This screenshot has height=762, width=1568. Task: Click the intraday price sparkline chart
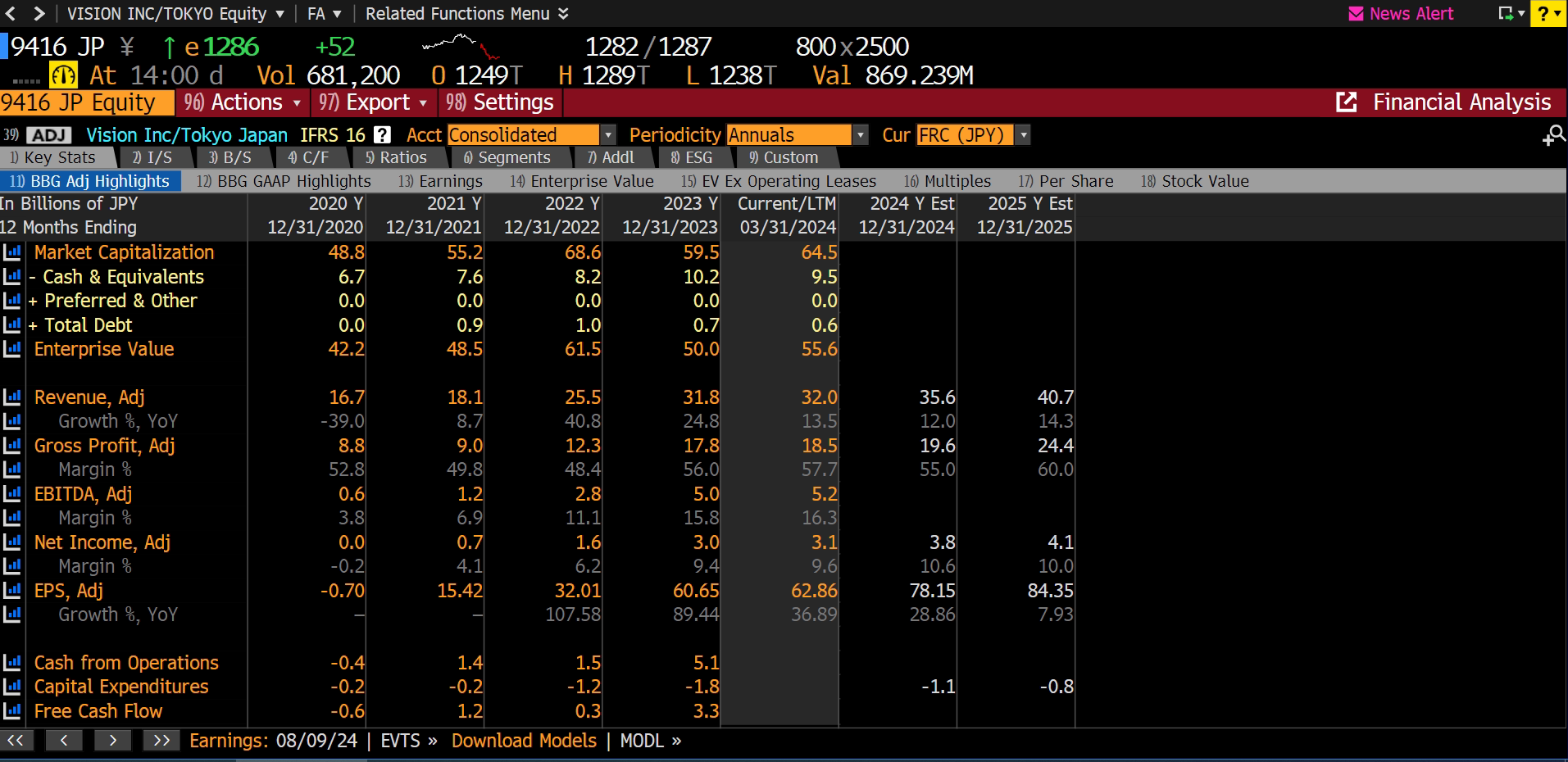[x=461, y=47]
